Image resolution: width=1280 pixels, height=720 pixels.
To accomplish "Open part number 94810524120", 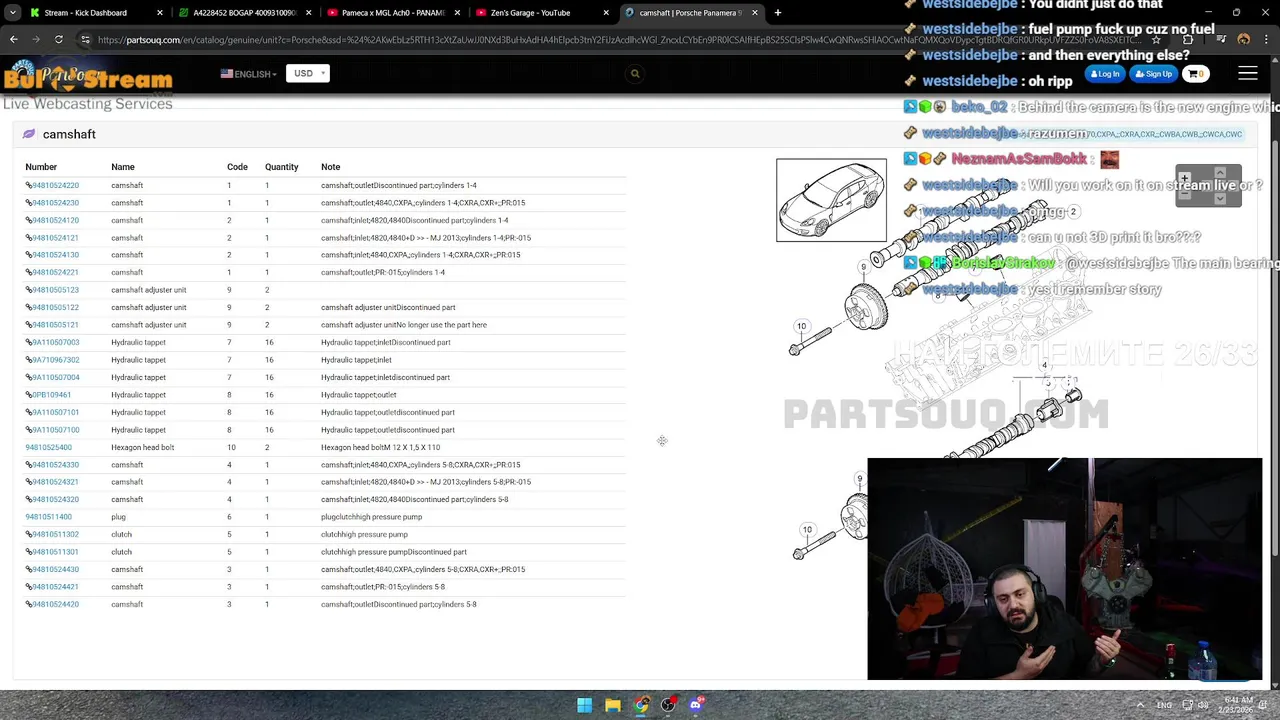I will coord(55,220).
